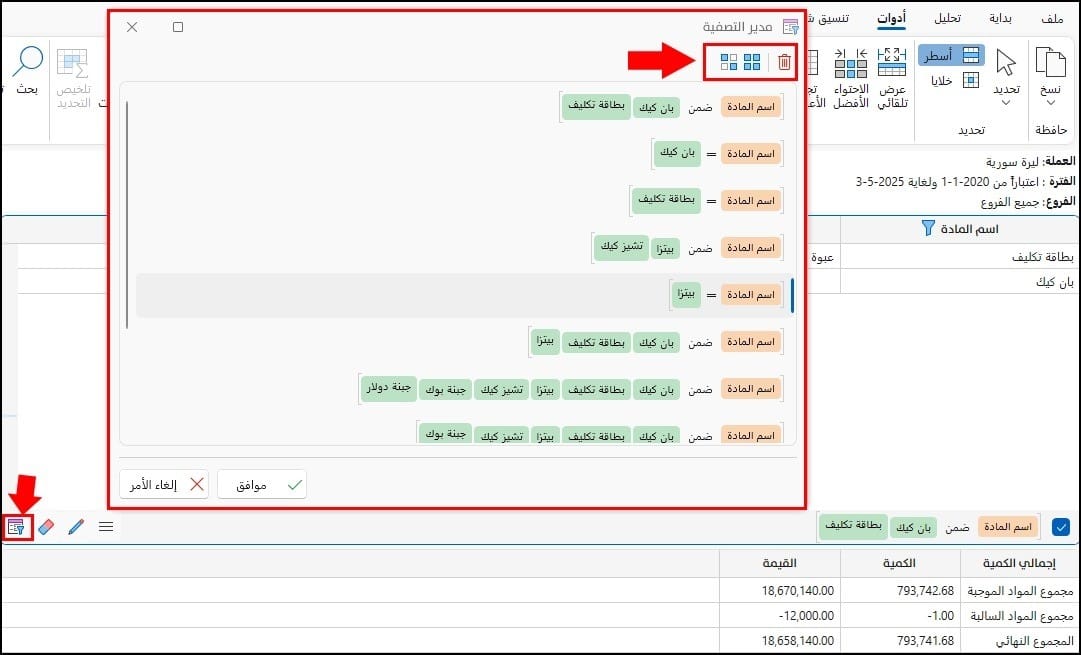
Task: Click the الكمية column header in summary table
Action: coord(900,563)
